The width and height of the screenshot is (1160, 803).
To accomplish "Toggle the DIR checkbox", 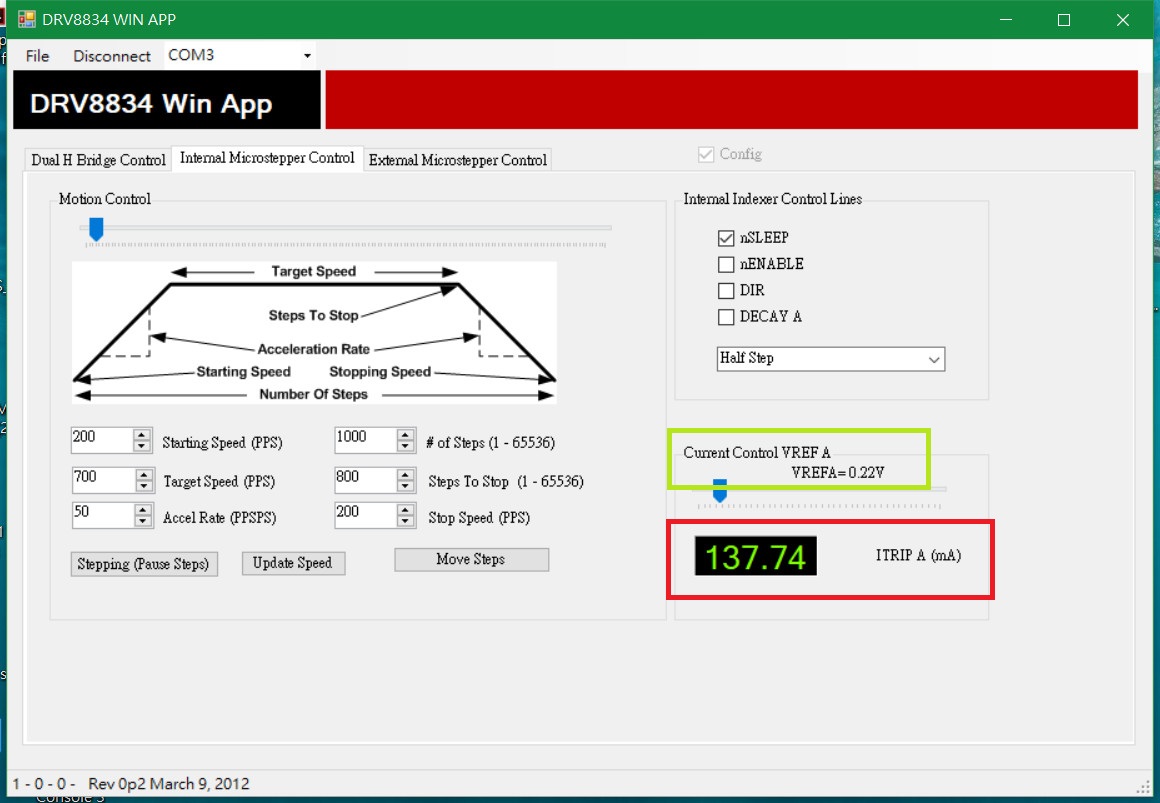I will pyautogui.click(x=726, y=290).
